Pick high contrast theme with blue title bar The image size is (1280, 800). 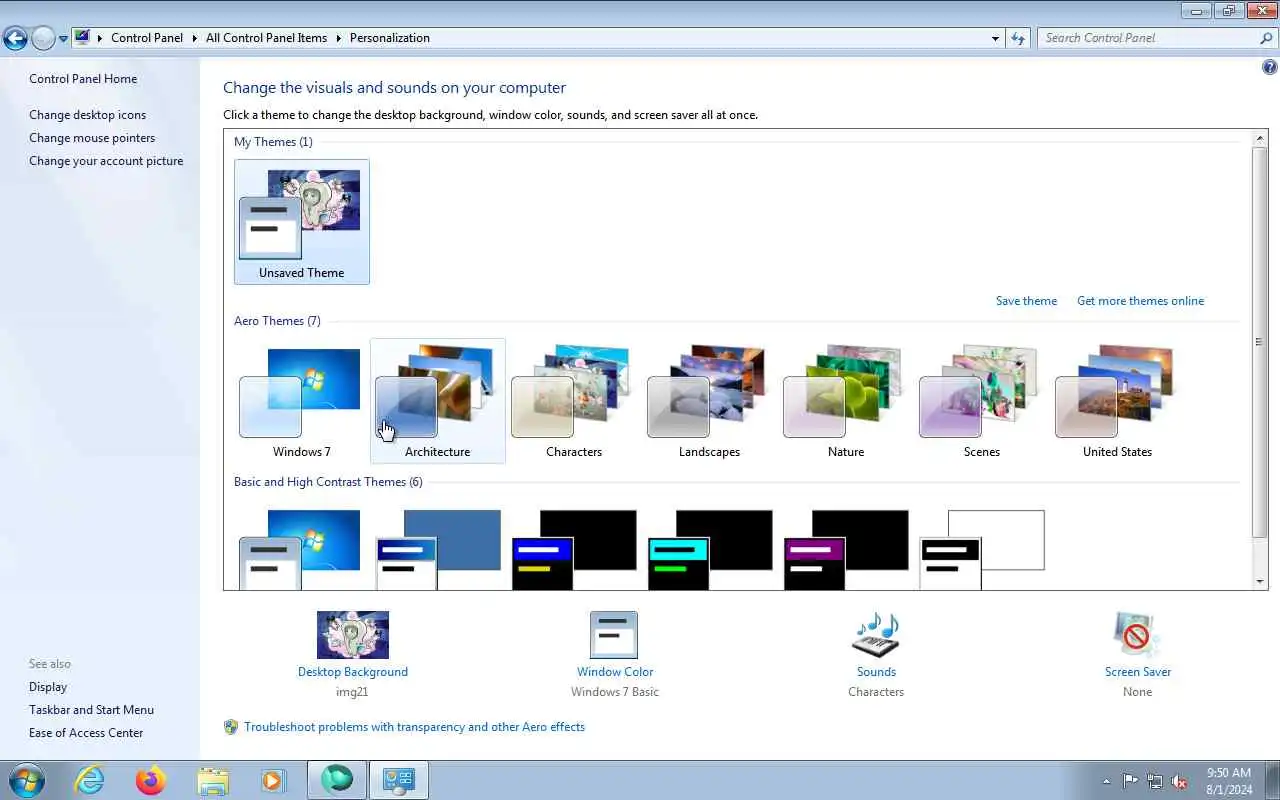[x=573, y=549]
